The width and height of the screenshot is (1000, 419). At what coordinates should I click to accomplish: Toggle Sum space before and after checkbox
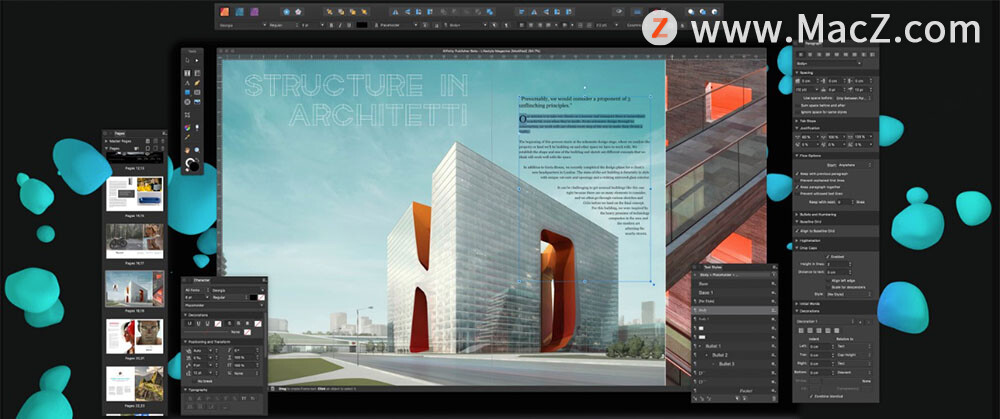pyautogui.click(x=798, y=106)
